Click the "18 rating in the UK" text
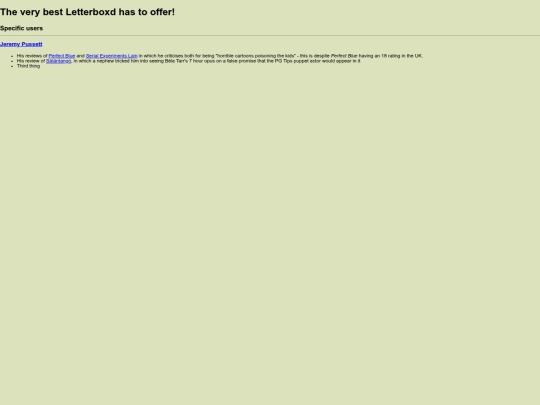Viewport: 540px width, 405px height. pyautogui.click(x=402, y=56)
